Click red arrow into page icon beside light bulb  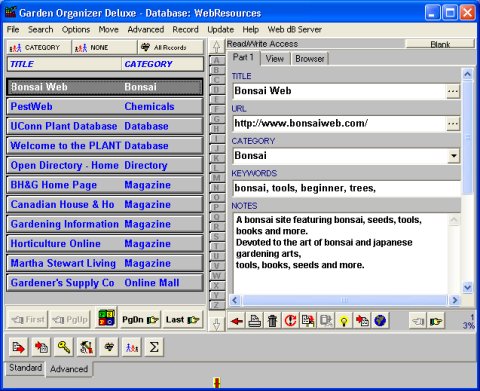point(362,321)
